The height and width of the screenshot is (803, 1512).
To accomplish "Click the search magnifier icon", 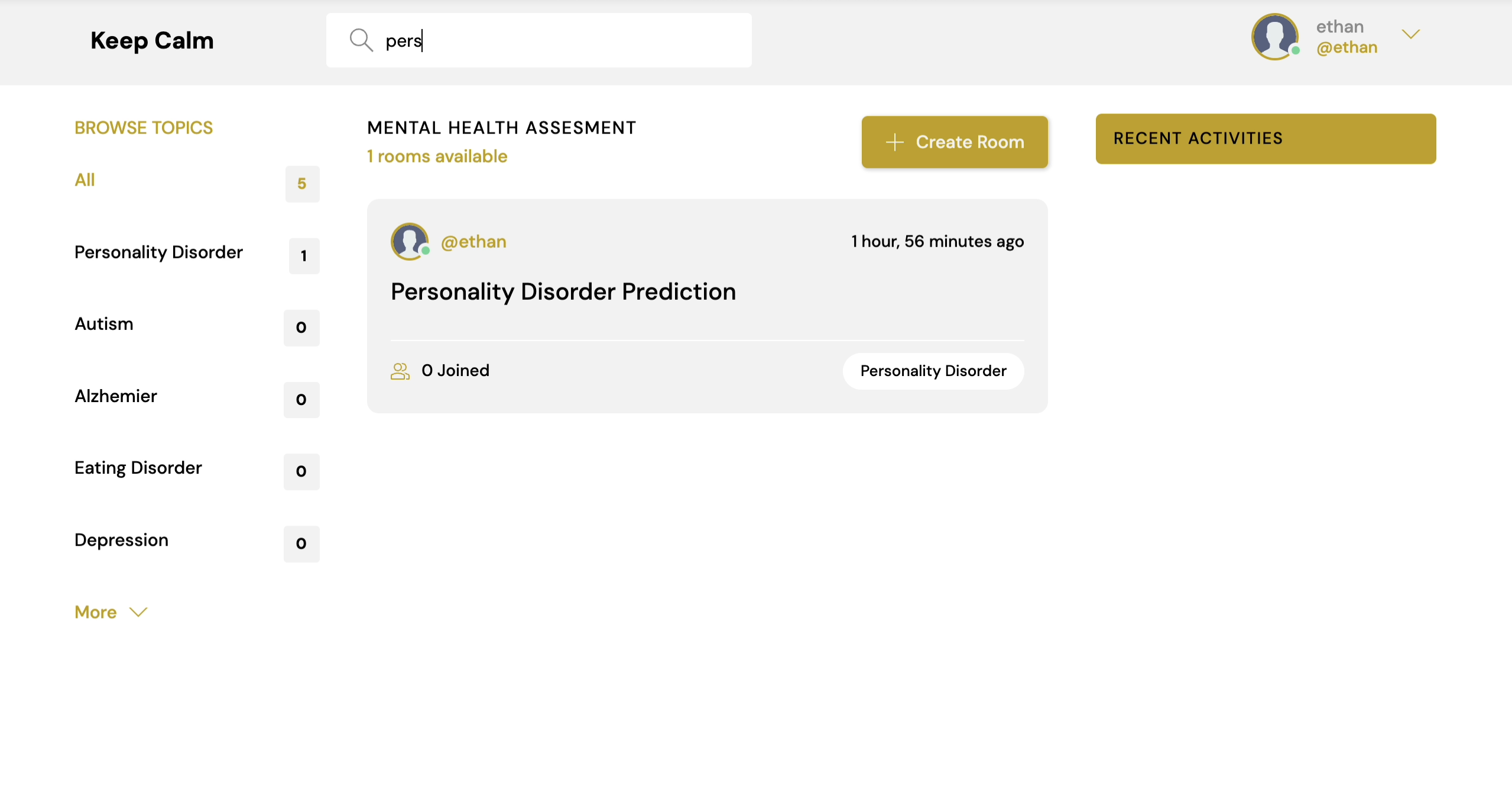I will pyautogui.click(x=361, y=40).
